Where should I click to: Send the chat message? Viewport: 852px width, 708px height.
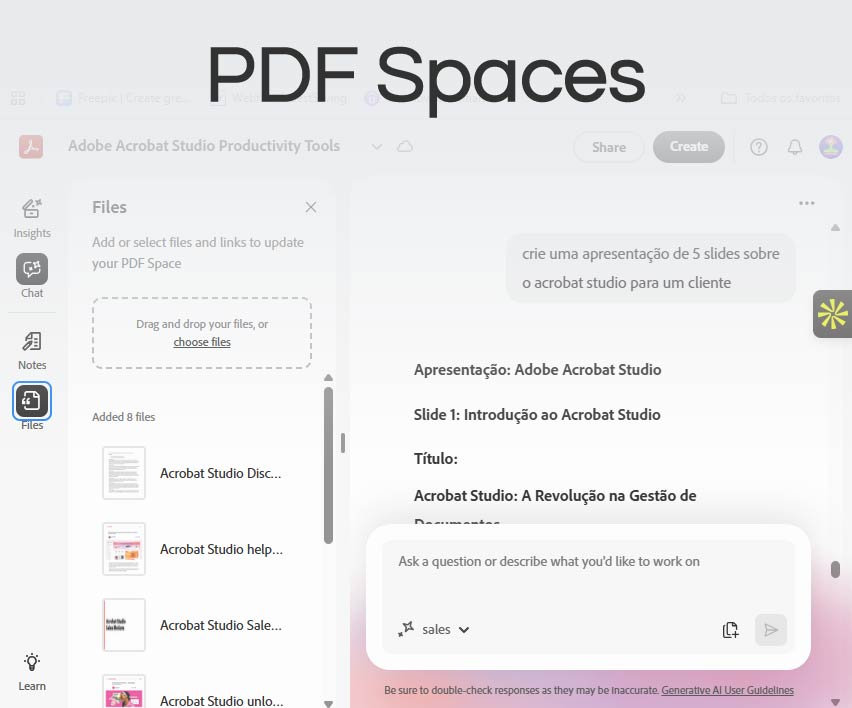tap(770, 630)
